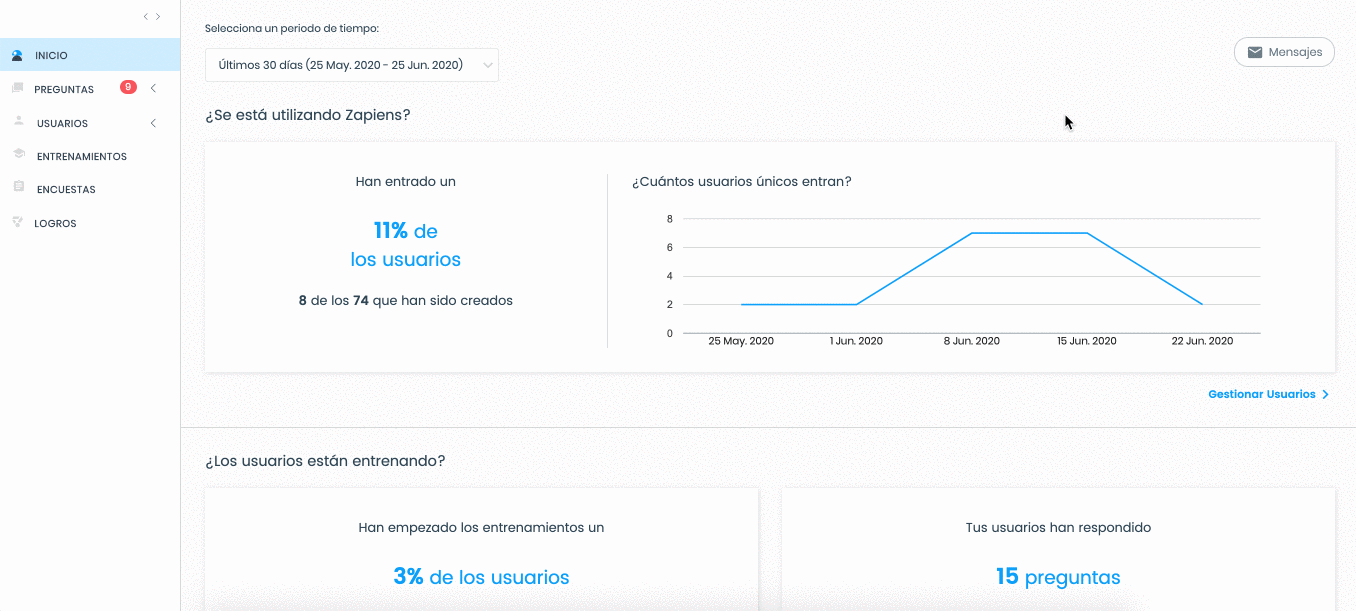Click the '15 Jun. 2020' chart axis label
Screen dimensions: 1356x611
[x=1087, y=341]
